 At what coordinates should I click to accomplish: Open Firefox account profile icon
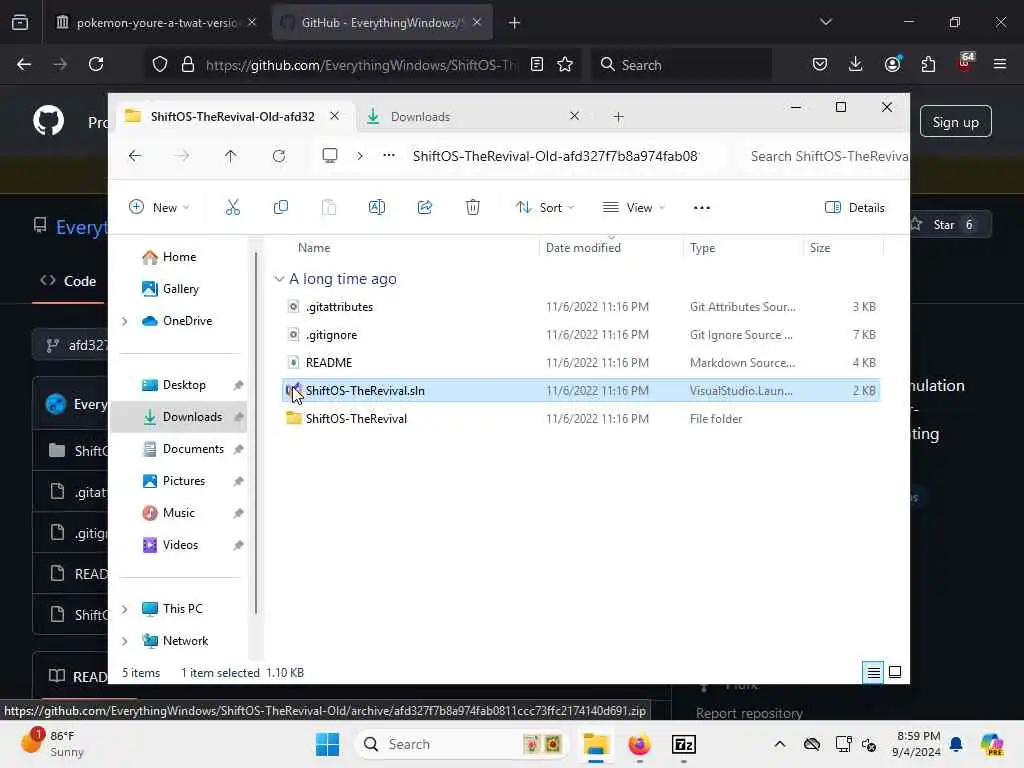(893, 64)
